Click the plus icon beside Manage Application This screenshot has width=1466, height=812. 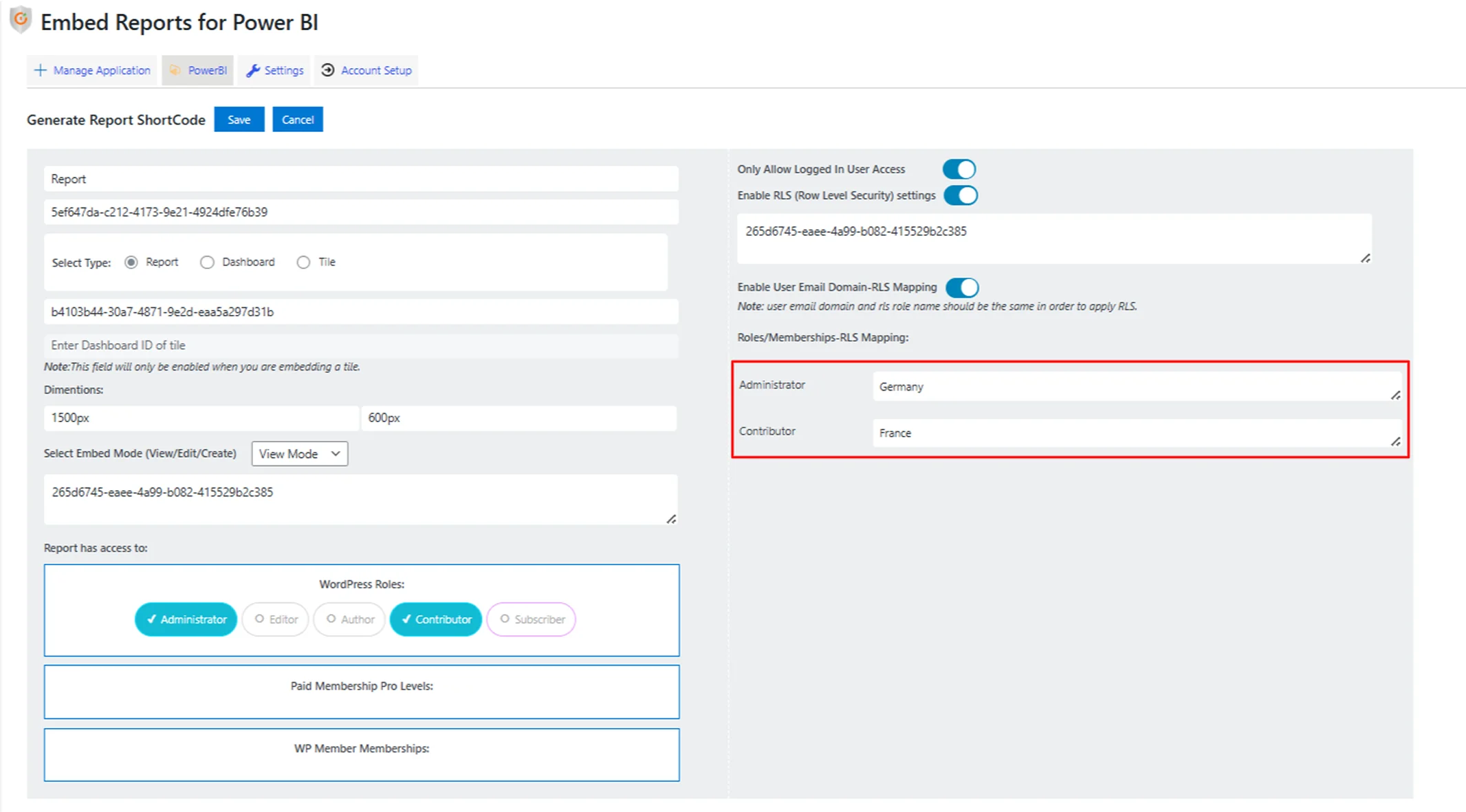click(x=41, y=70)
